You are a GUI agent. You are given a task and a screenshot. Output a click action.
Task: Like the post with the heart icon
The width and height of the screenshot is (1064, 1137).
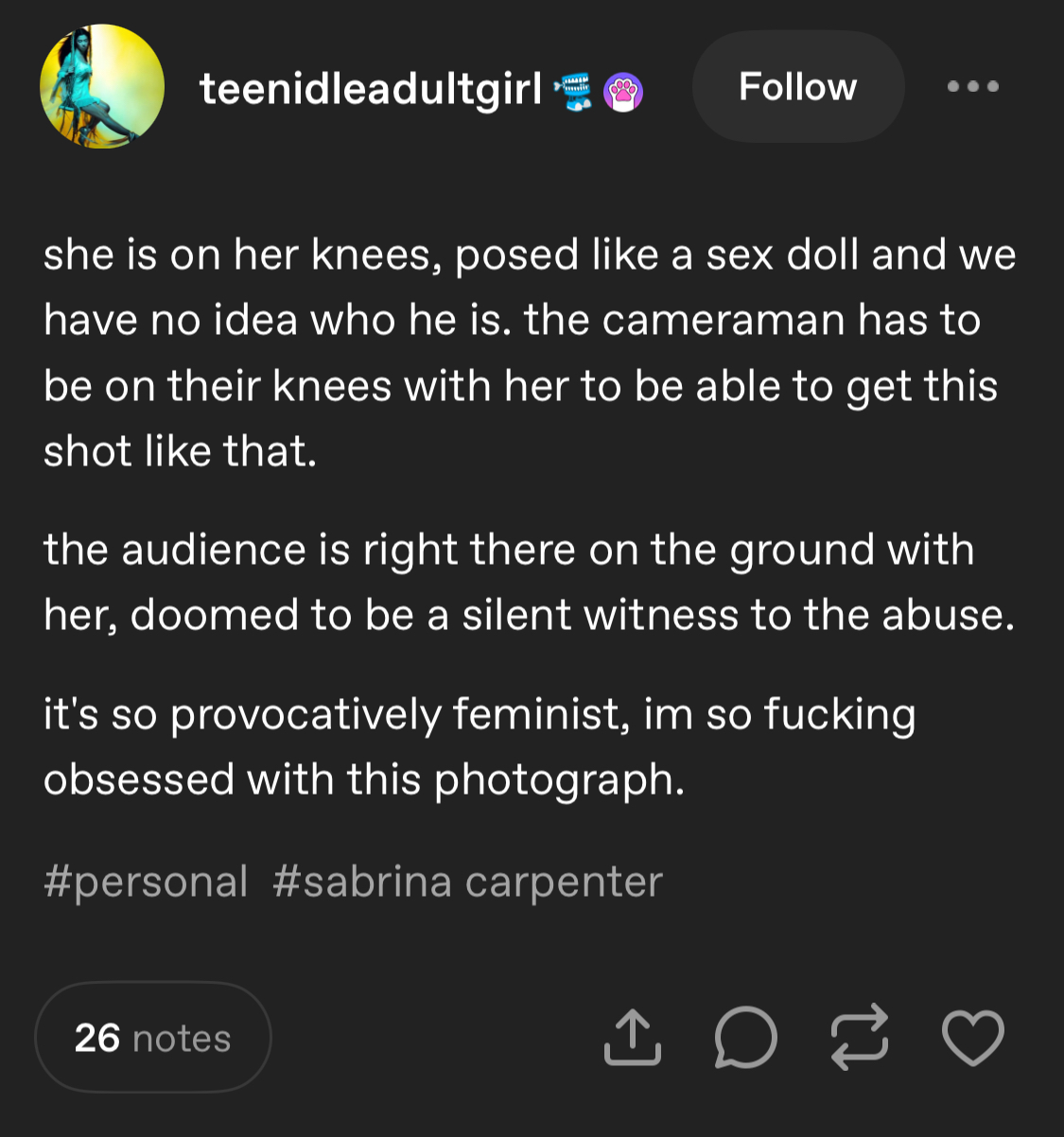coord(973,1038)
